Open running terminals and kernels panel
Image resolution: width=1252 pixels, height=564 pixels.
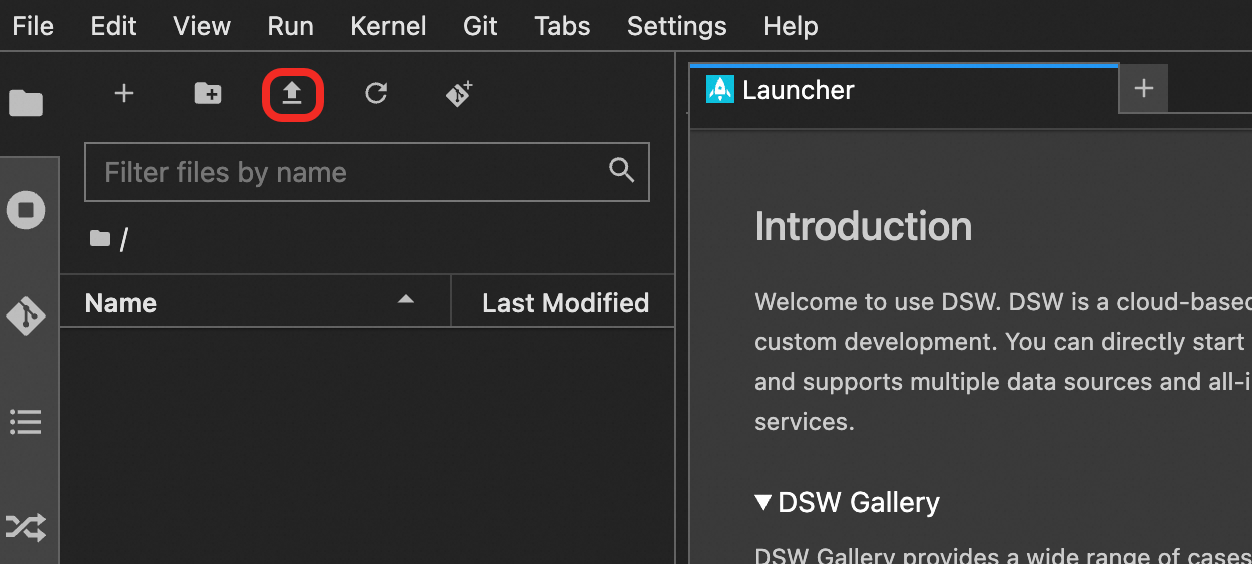(x=26, y=210)
